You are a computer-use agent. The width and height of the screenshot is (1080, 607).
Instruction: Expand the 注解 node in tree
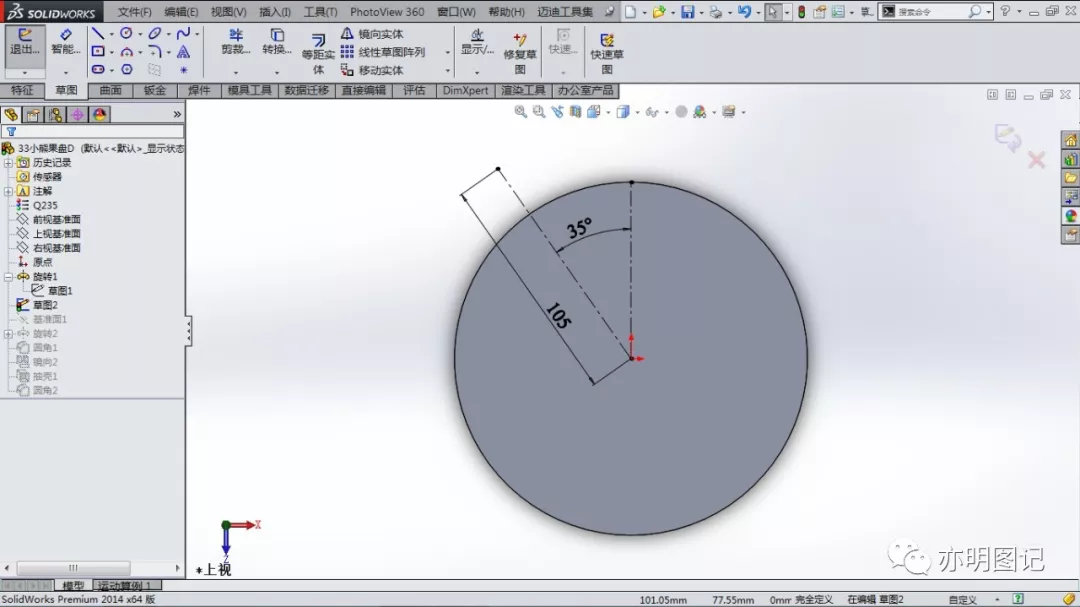point(8,191)
